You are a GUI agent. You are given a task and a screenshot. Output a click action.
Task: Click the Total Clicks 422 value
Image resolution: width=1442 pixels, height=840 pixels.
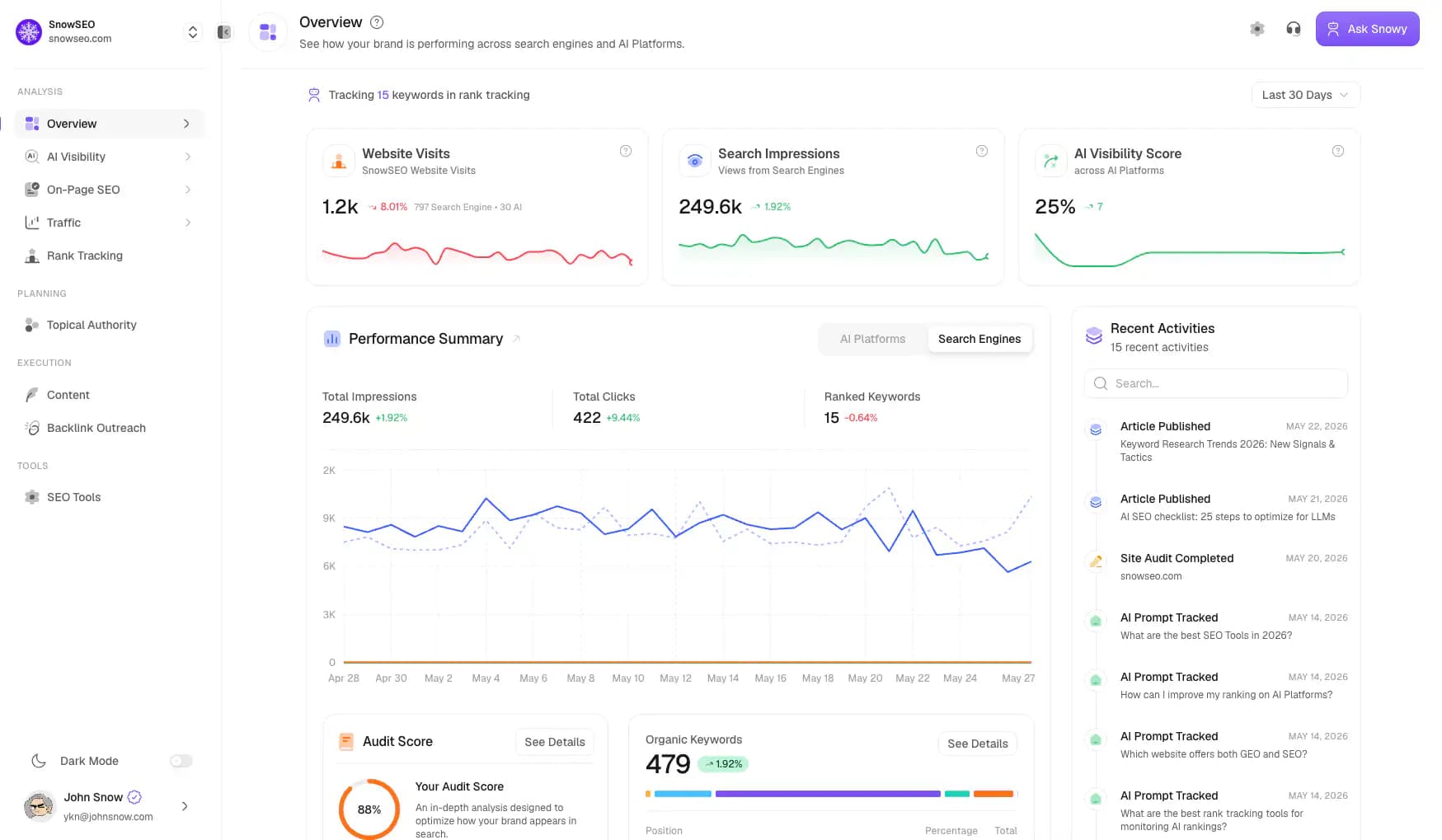(x=587, y=418)
